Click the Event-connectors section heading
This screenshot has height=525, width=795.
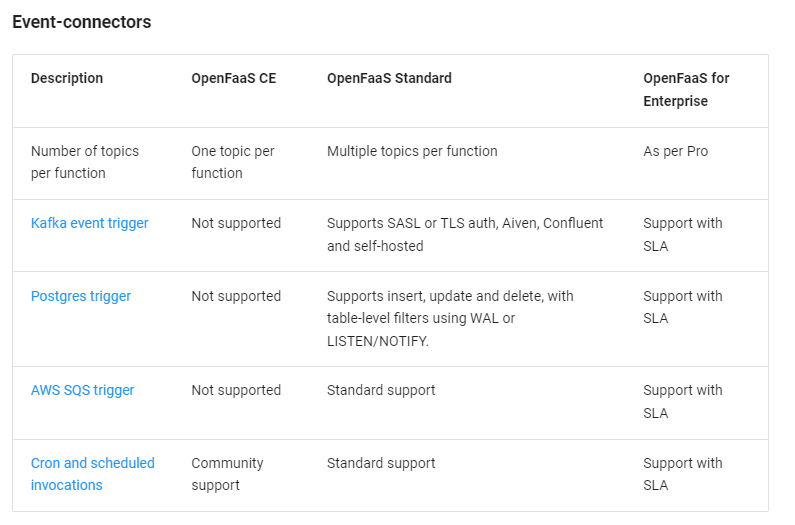[x=82, y=22]
